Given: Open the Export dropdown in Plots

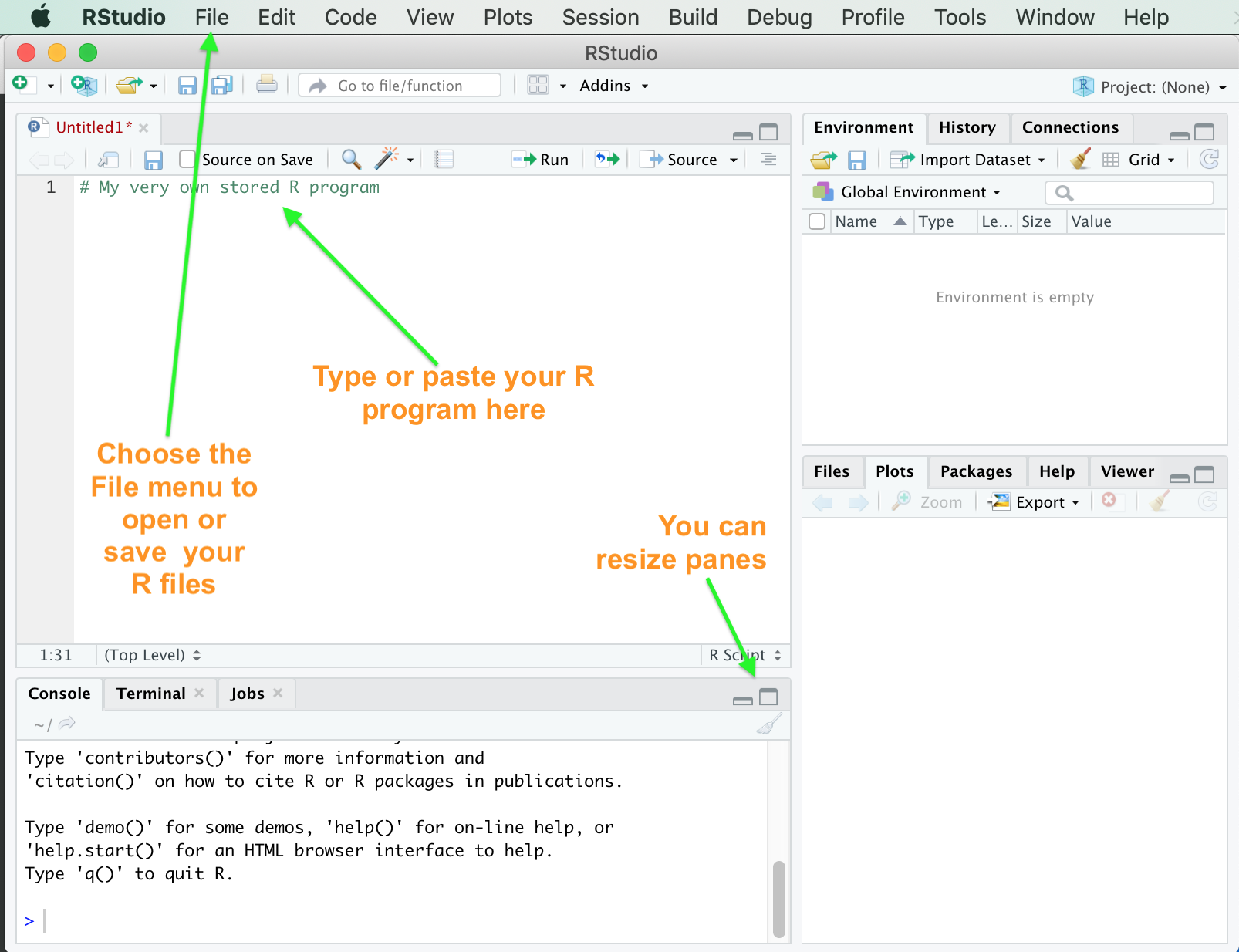Looking at the screenshot, I should click(1036, 502).
